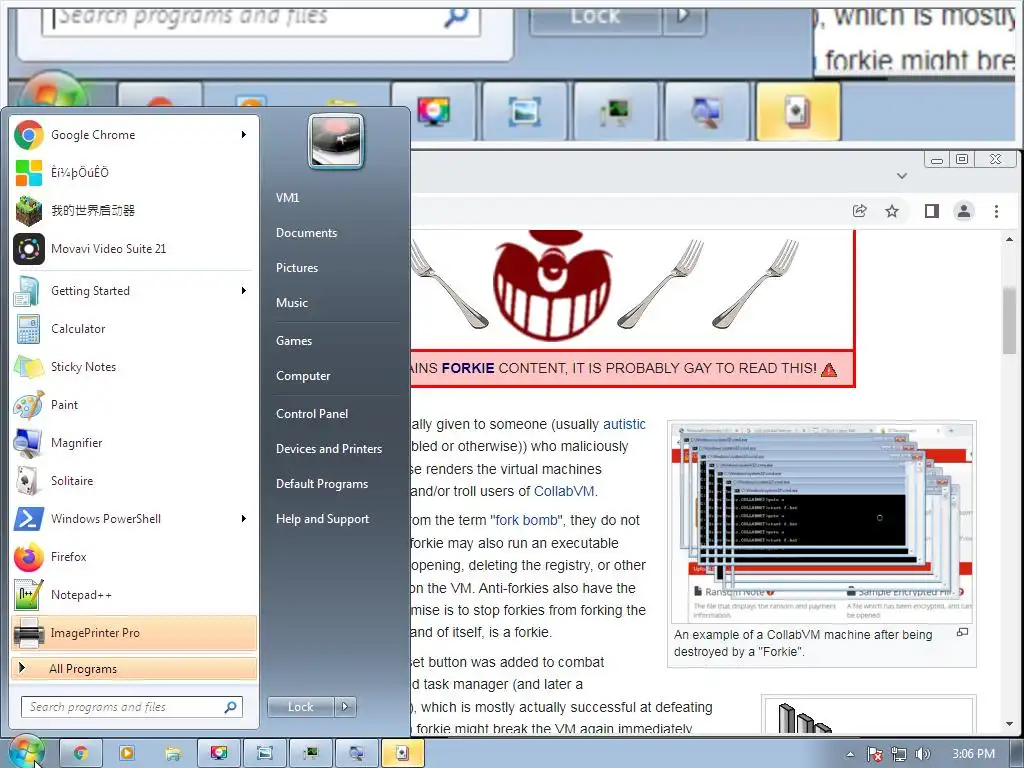This screenshot has height=768, width=1024.
Task: Bookmark the page with the Chrome star icon
Action: pos(892,211)
